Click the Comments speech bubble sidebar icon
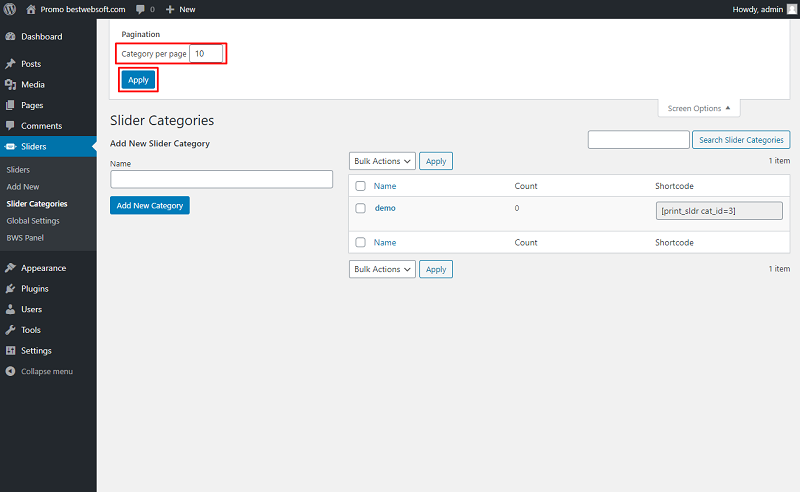 pyautogui.click(x=10, y=126)
